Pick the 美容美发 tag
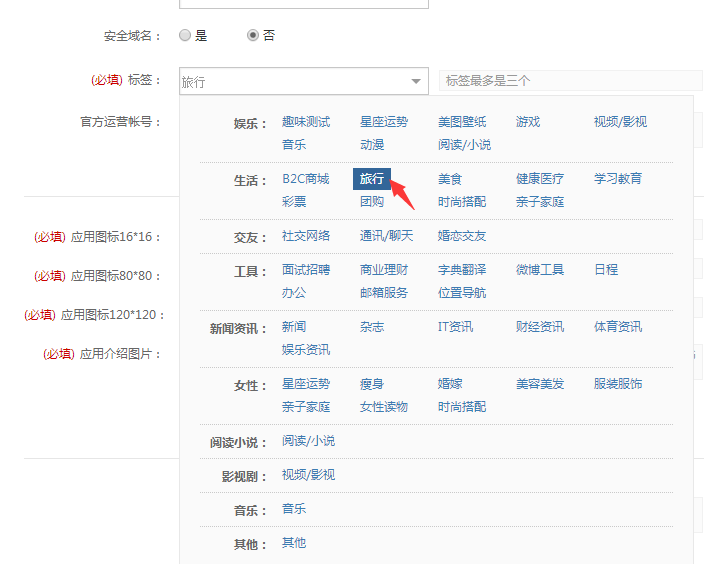The height and width of the screenshot is (564, 717). [x=540, y=384]
